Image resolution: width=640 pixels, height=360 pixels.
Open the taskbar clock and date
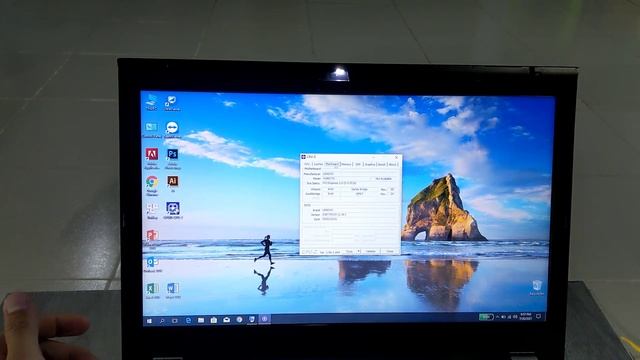pyautogui.click(x=526, y=317)
